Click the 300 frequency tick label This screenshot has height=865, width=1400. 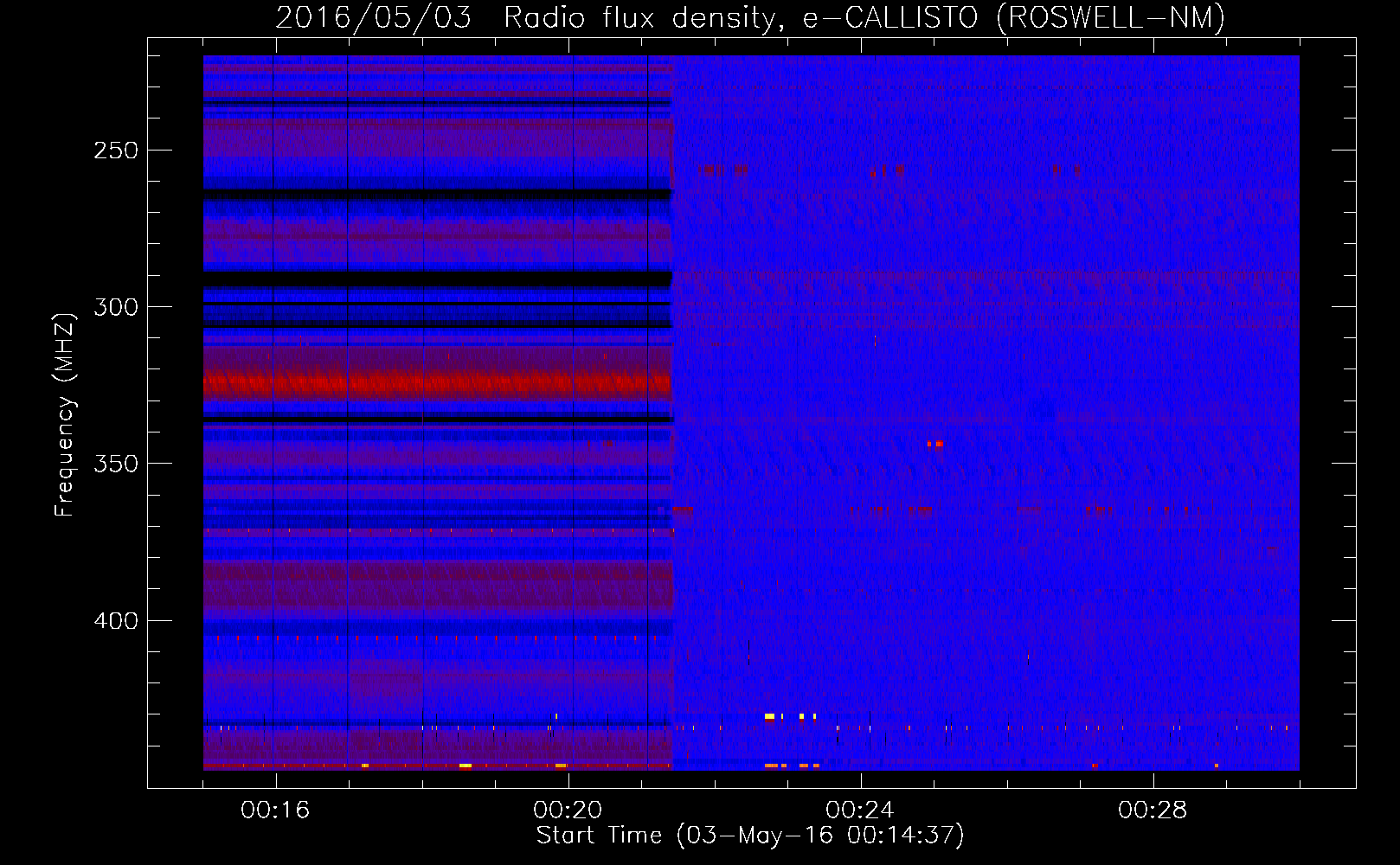coord(116,307)
